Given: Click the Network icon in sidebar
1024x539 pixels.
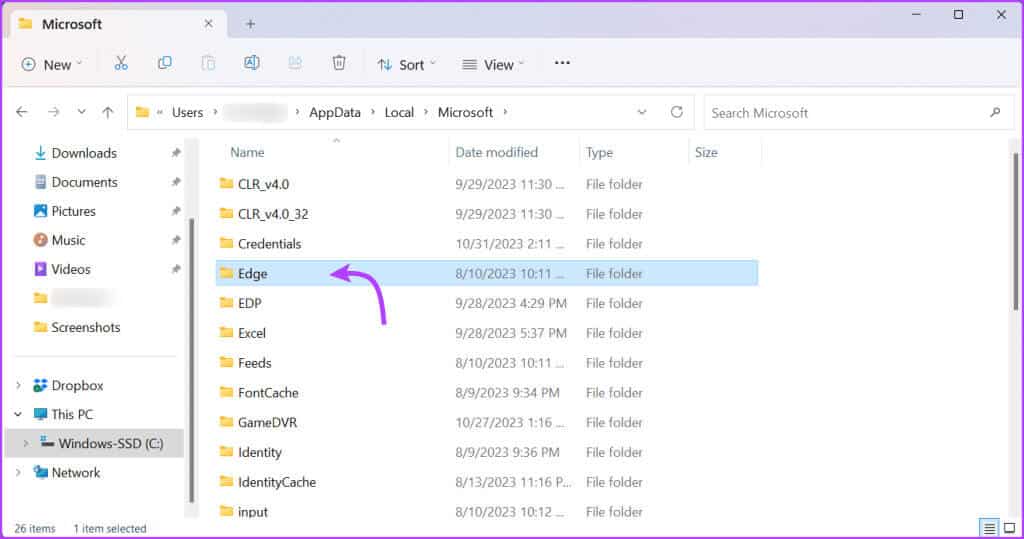Looking at the screenshot, I should (40, 472).
